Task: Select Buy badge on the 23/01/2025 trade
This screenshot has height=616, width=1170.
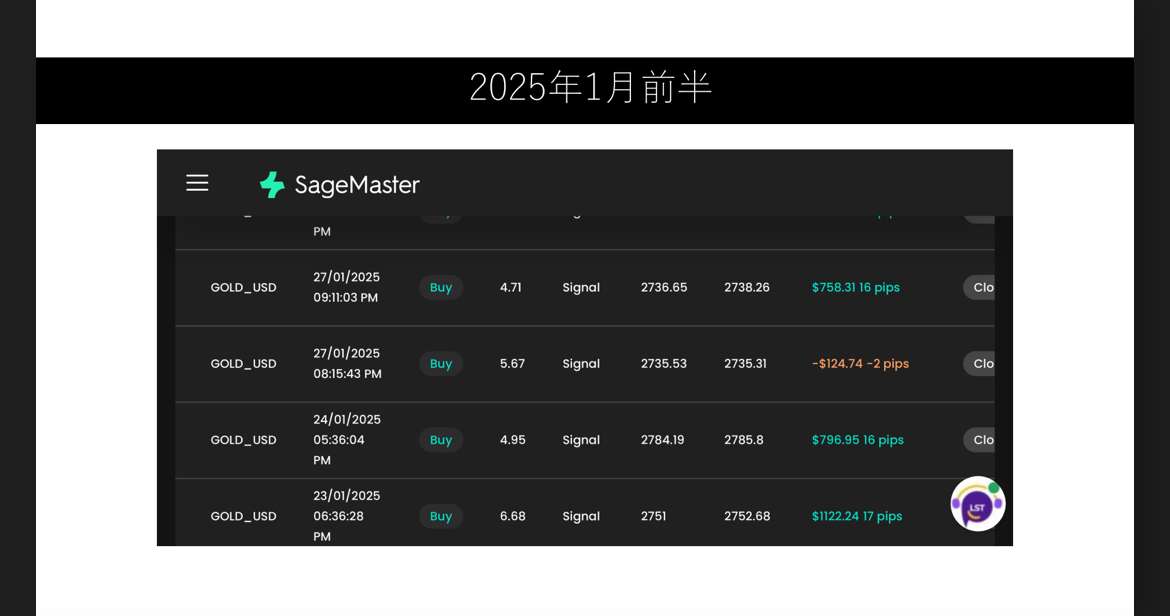Action: pyautogui.click(x=441, y=516)
